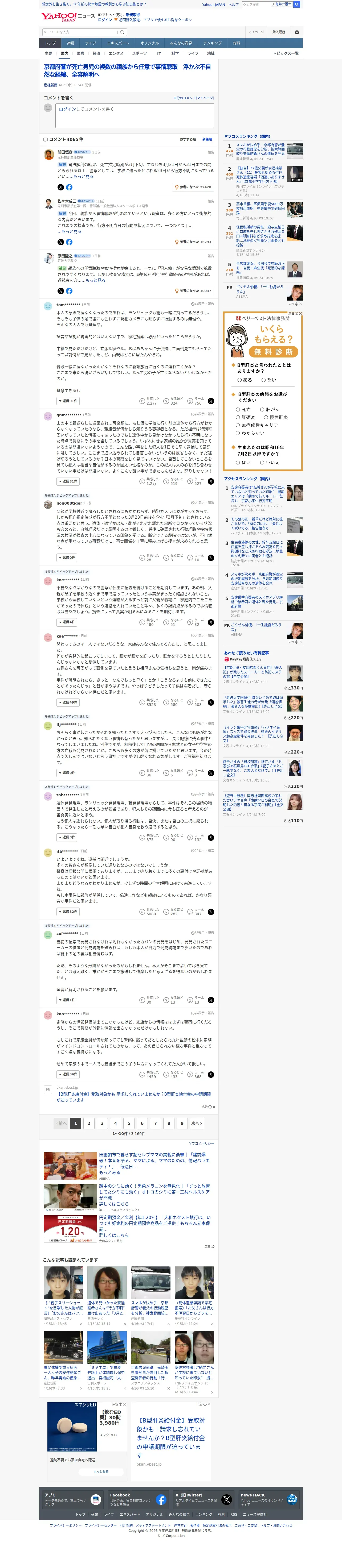This screenshot has height=1568, width=342.
Task: Share kaa's comment via X icon
Action: pyautogui.click(x=211, y=1074)
